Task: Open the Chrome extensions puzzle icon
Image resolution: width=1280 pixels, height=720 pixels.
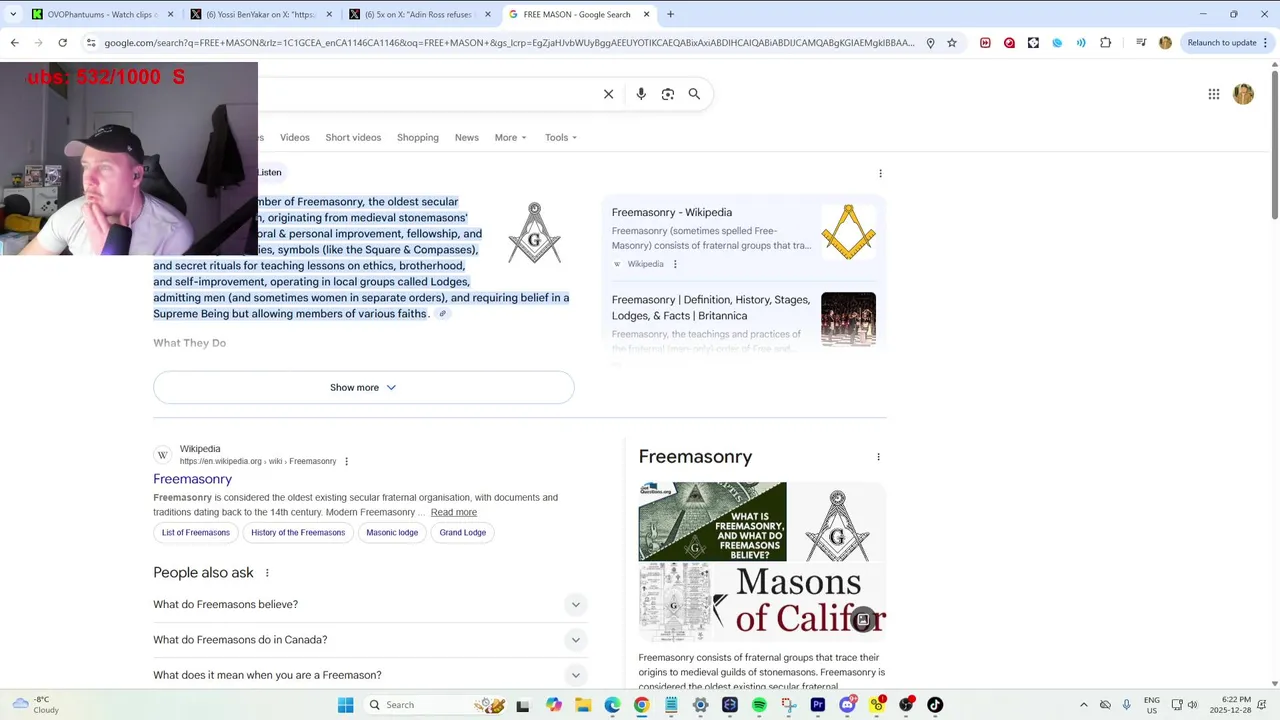Action: pyautogui.click(x=1105, y=43)
